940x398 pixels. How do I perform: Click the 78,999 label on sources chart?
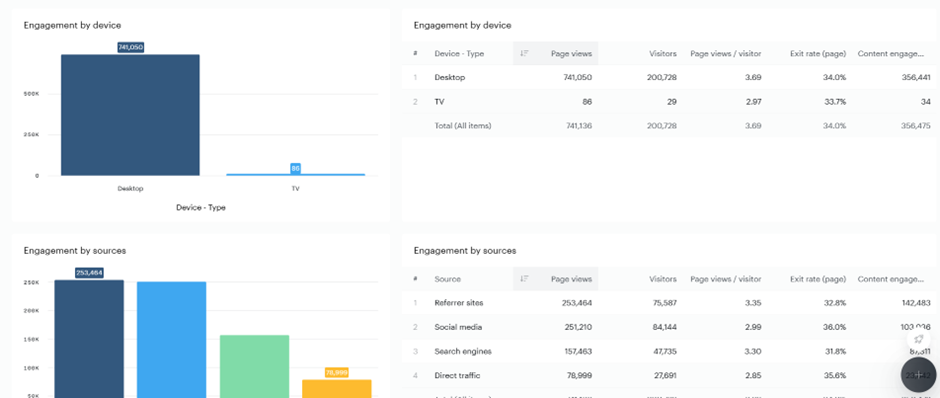[337, 373]
